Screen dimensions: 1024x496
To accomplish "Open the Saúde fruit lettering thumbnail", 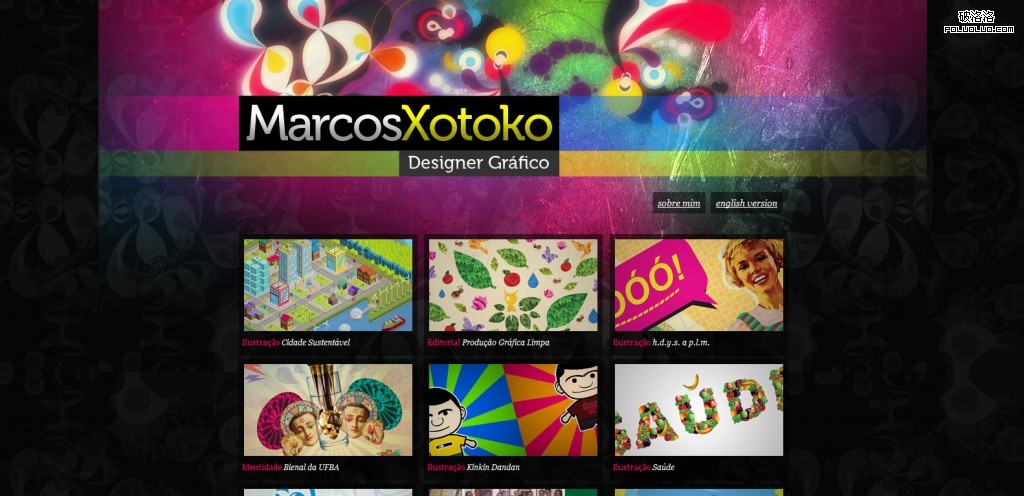I will point(698,410).
